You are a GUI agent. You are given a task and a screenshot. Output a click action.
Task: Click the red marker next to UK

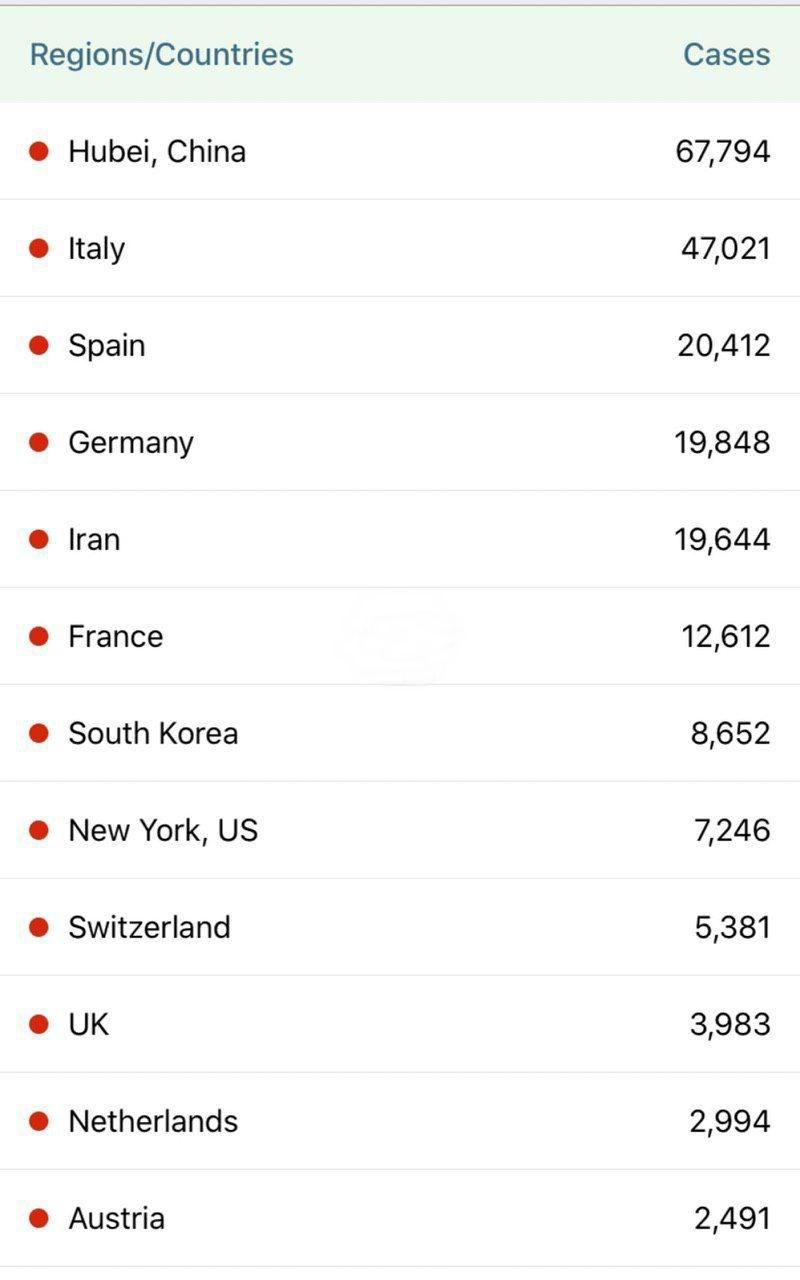click(39, 1024)
